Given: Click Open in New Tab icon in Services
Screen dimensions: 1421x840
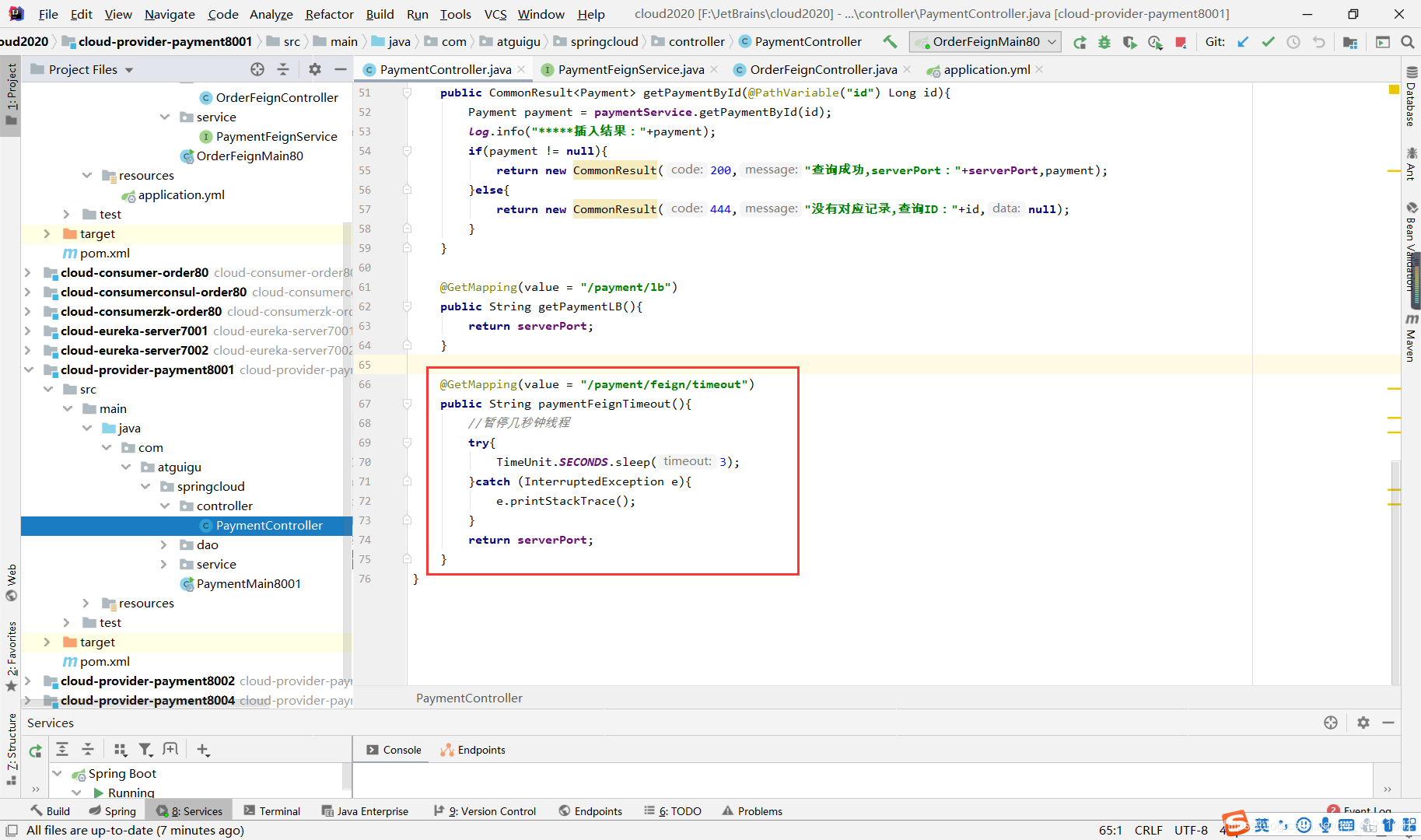Looking at the screenshot, I should [x=170, y=749].
